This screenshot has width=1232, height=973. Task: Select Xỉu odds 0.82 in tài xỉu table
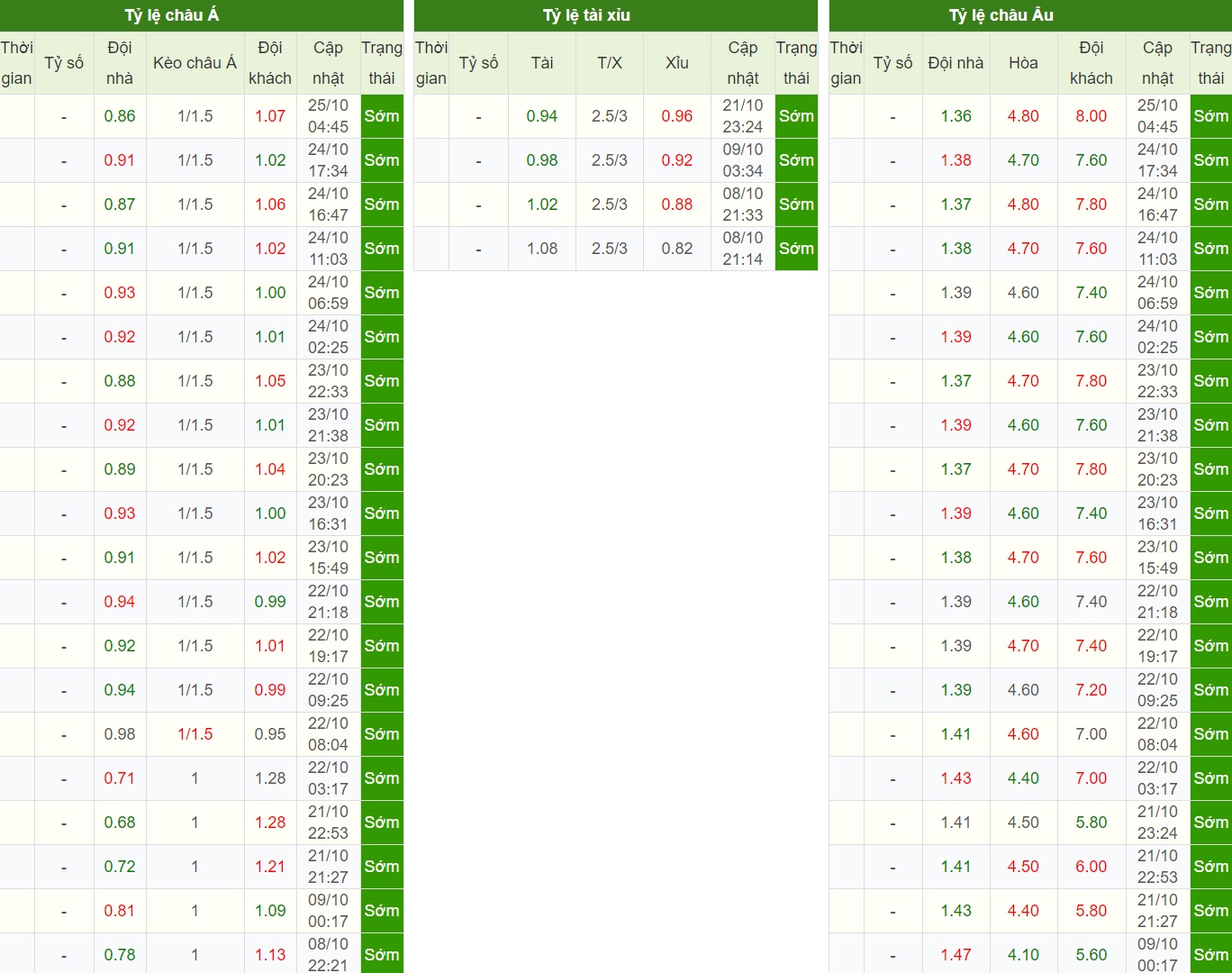coord(677,249)
